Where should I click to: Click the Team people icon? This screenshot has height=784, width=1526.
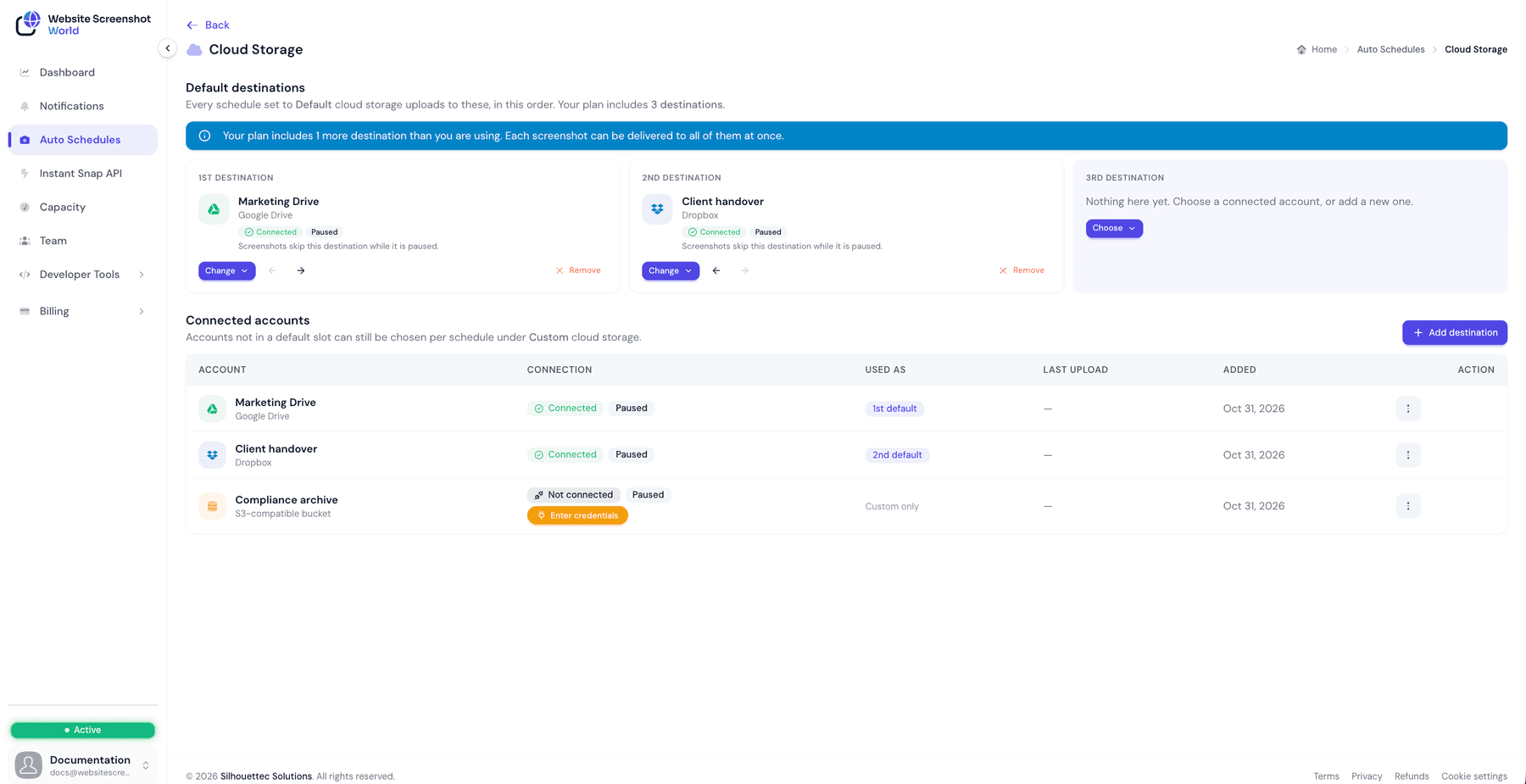[x=25, y=241]
